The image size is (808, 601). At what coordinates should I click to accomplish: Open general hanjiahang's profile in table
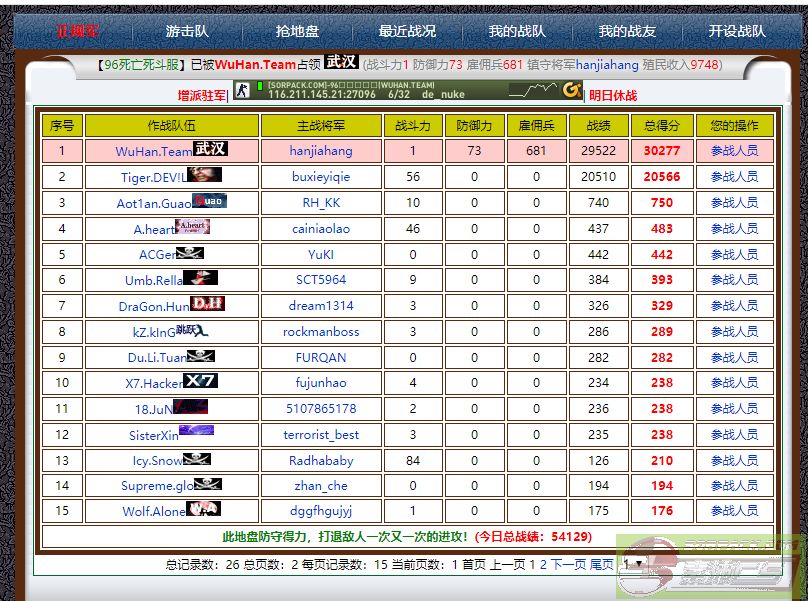321,151
